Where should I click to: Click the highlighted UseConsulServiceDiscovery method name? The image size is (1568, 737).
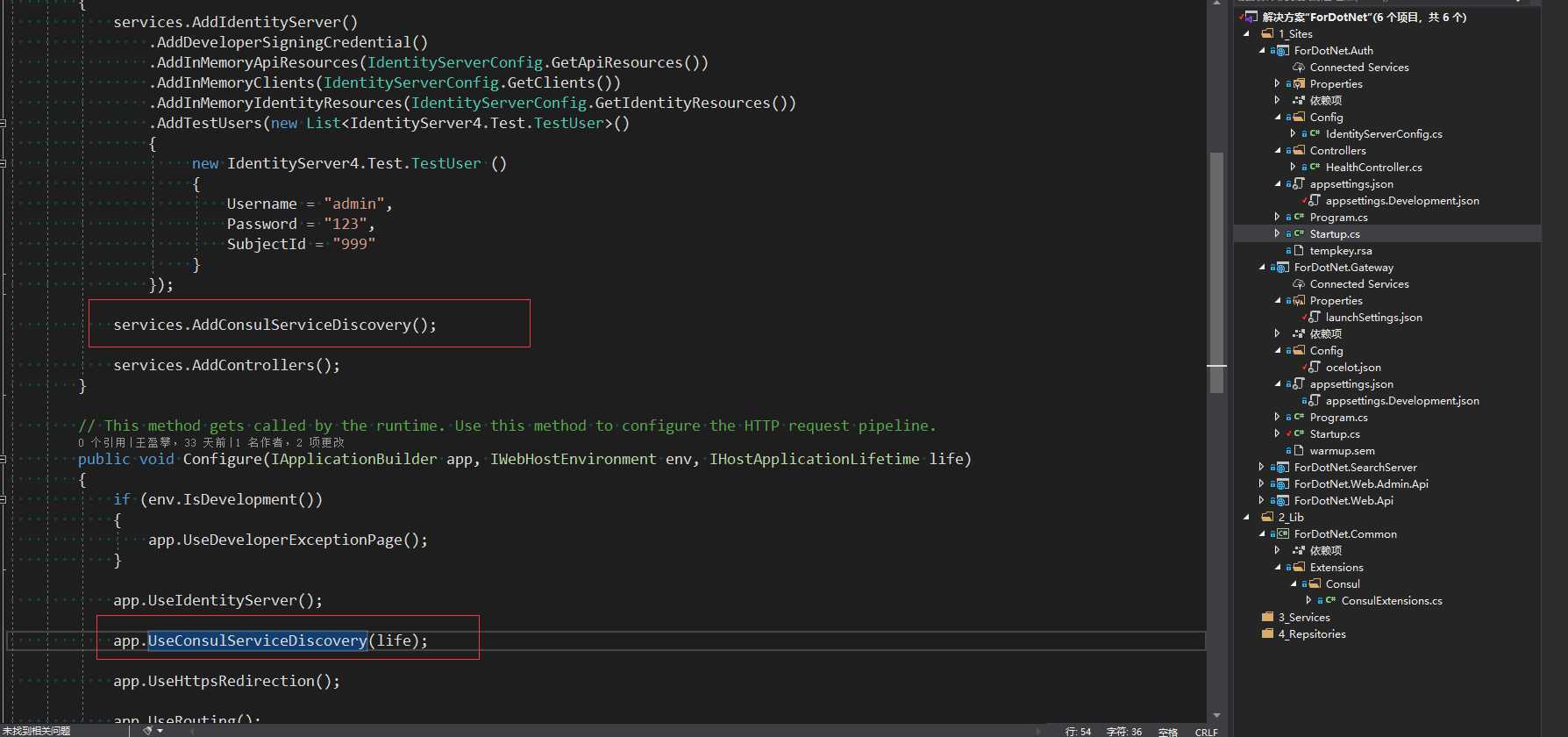point(258,640)
